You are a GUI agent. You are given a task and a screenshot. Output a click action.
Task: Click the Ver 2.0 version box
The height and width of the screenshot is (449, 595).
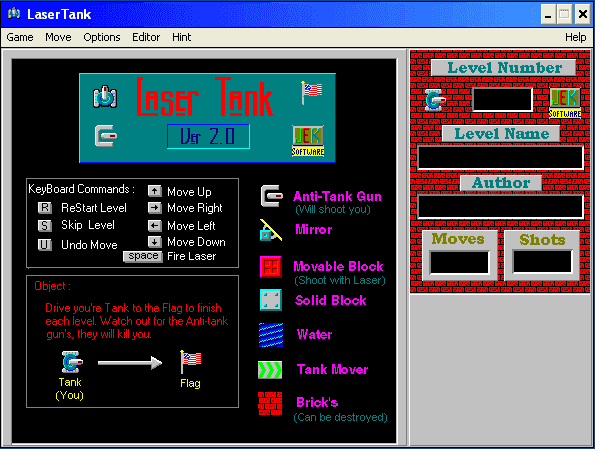pos(208,136)
